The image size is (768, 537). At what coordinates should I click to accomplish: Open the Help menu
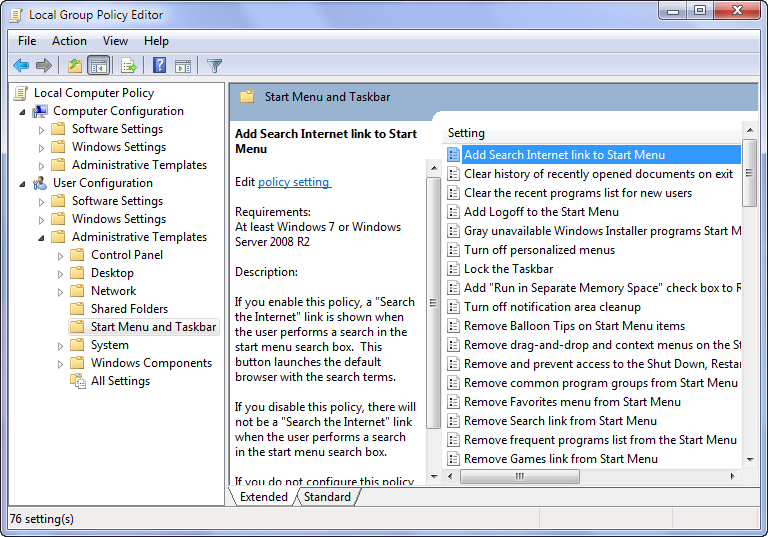click(156, 41)
